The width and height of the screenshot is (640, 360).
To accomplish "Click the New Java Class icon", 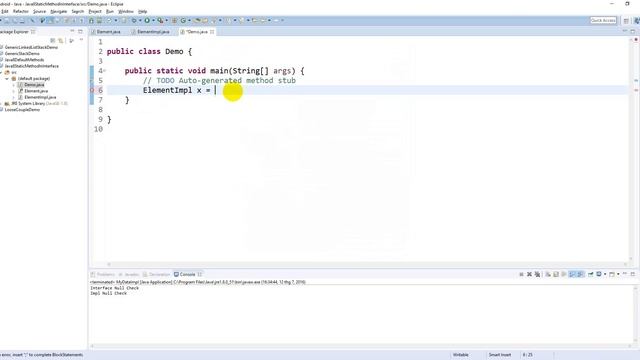I will click(183, 20).
